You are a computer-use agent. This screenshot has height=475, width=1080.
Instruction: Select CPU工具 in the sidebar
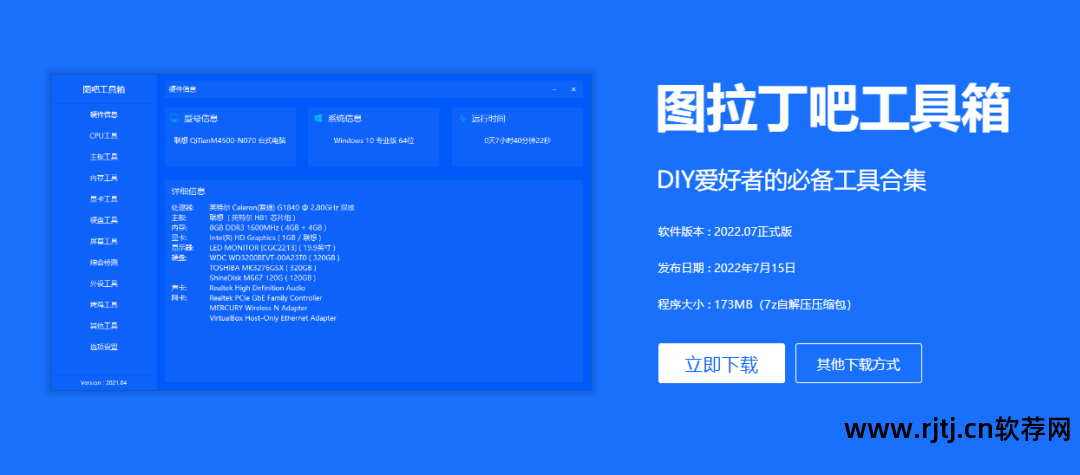[x=103, y=136]
